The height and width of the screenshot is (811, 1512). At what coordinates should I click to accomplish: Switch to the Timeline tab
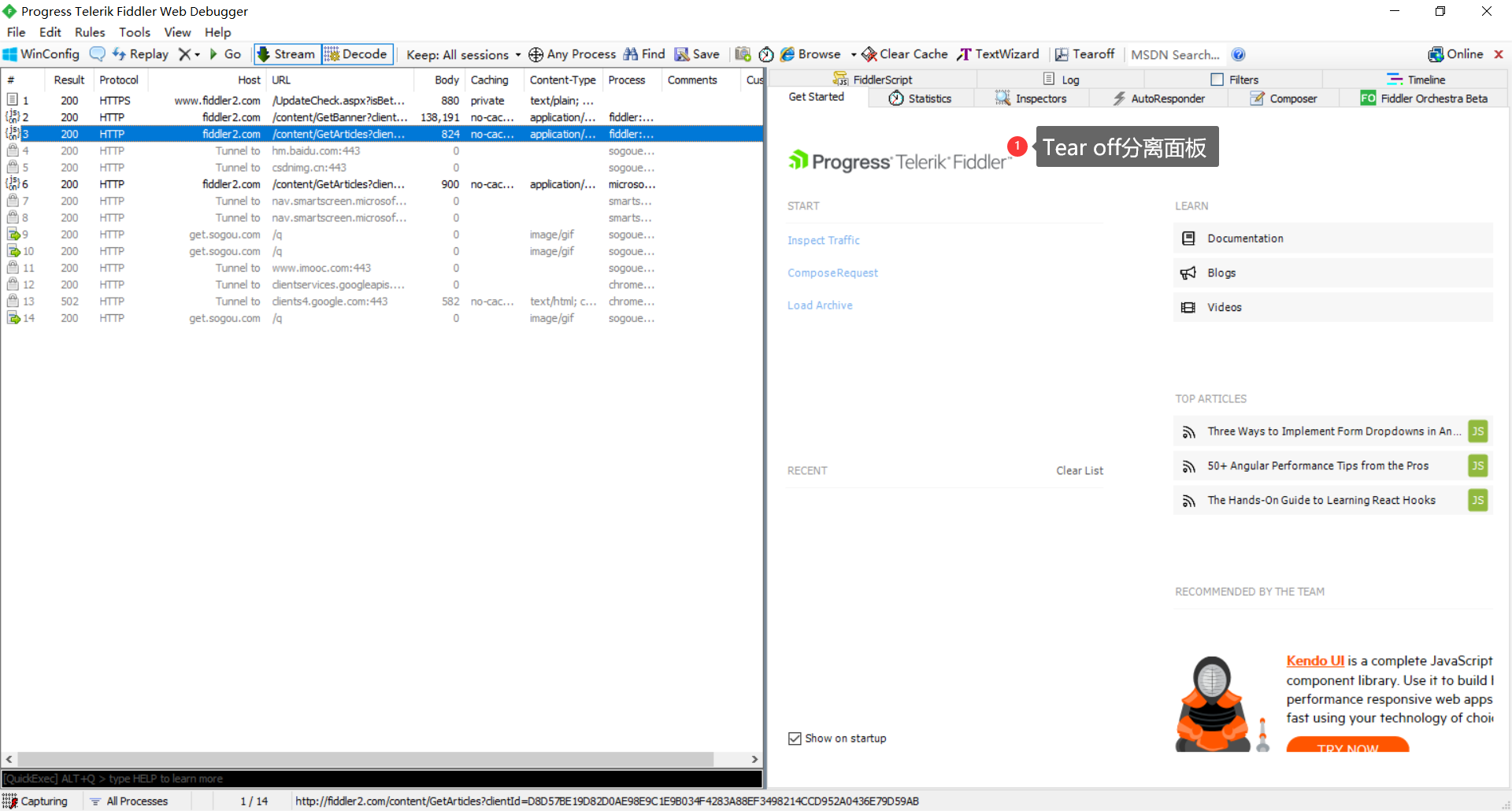1416,80
